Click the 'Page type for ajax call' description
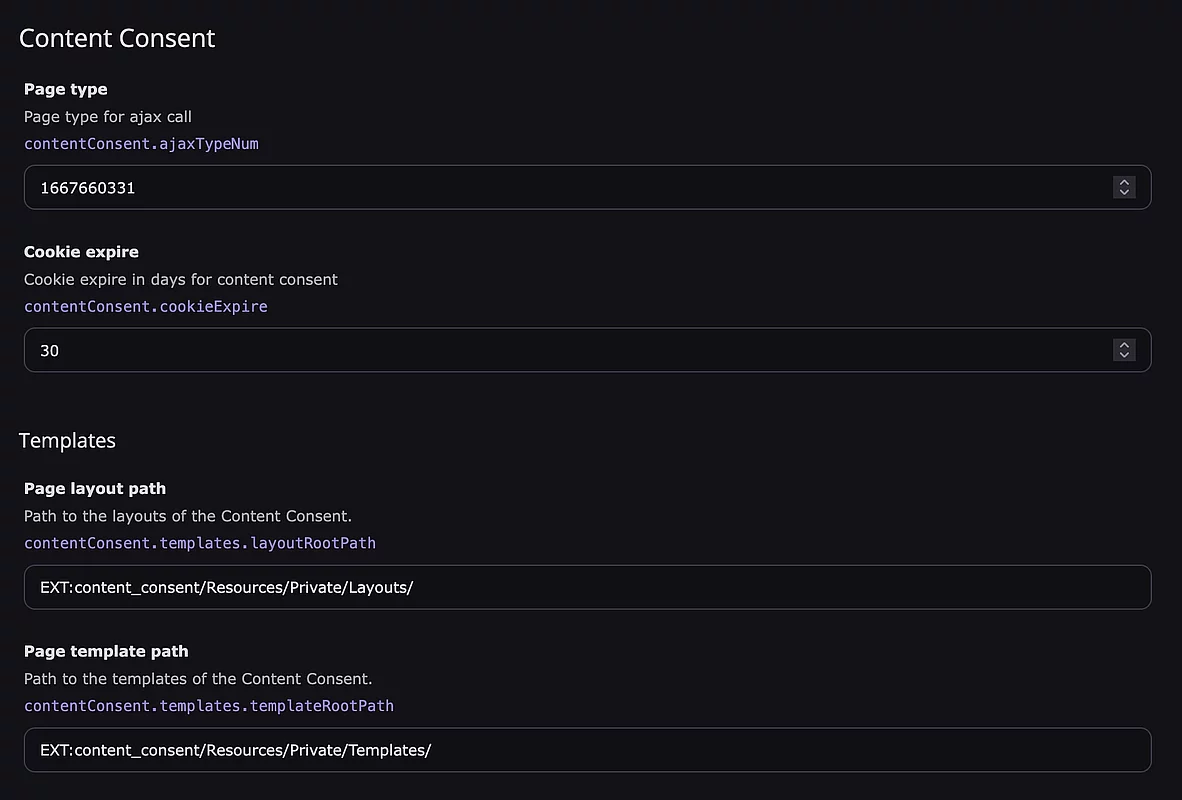The image size is (1182, 800). 108,117
